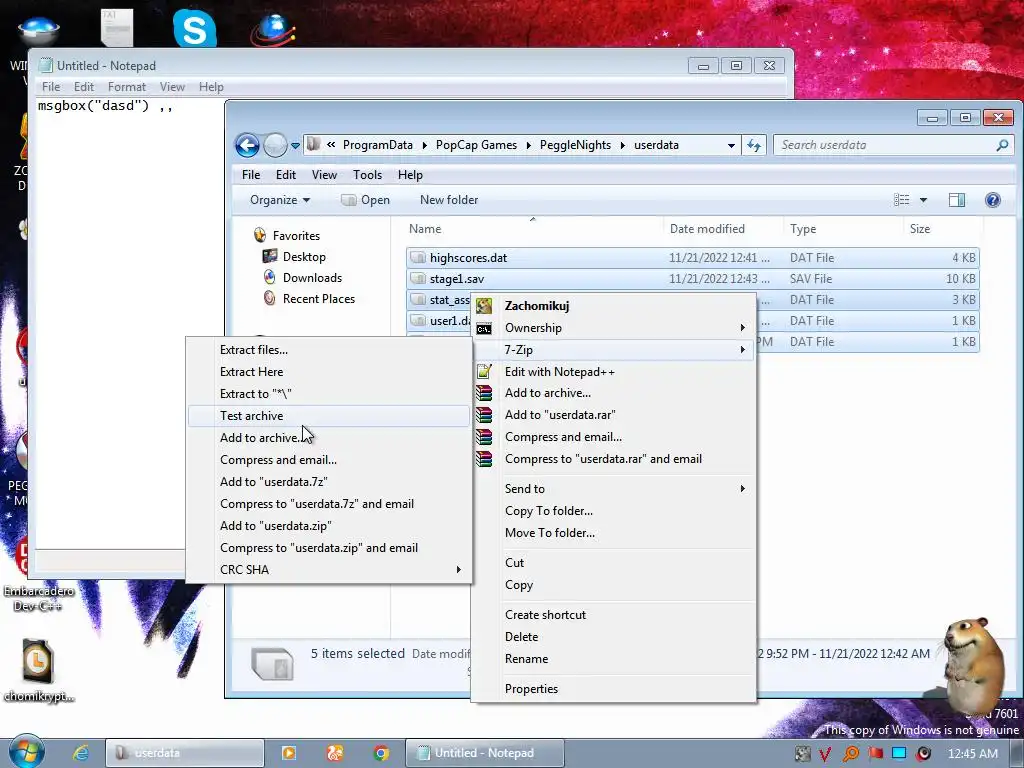Screen dimensions: 1024x768
Task: Click Cut in the context menu
Action: (x=614, y=562)
